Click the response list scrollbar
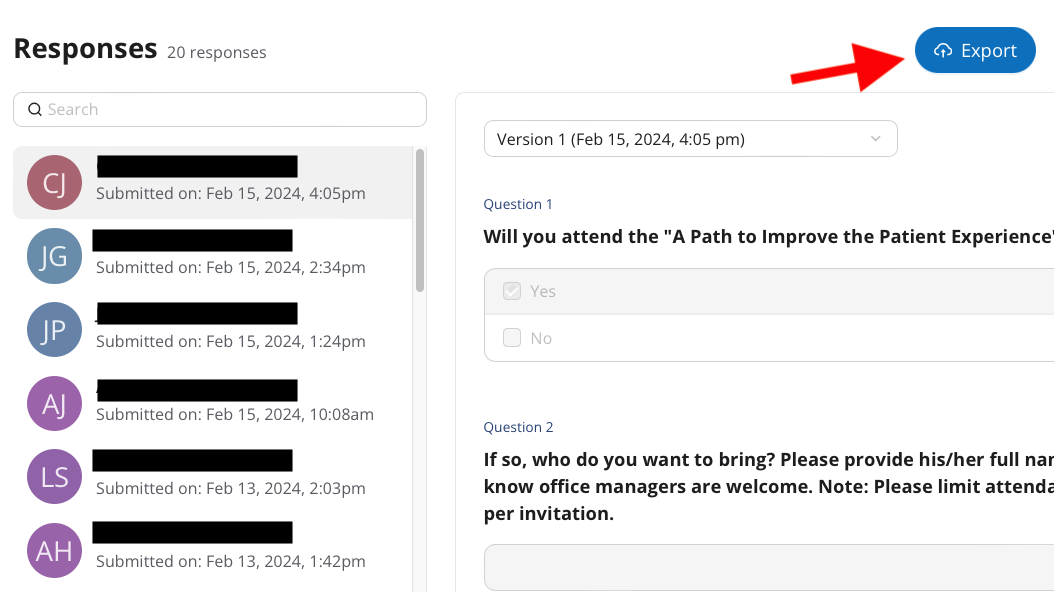This screenshot has height=592, width=1054. [420, 220]
